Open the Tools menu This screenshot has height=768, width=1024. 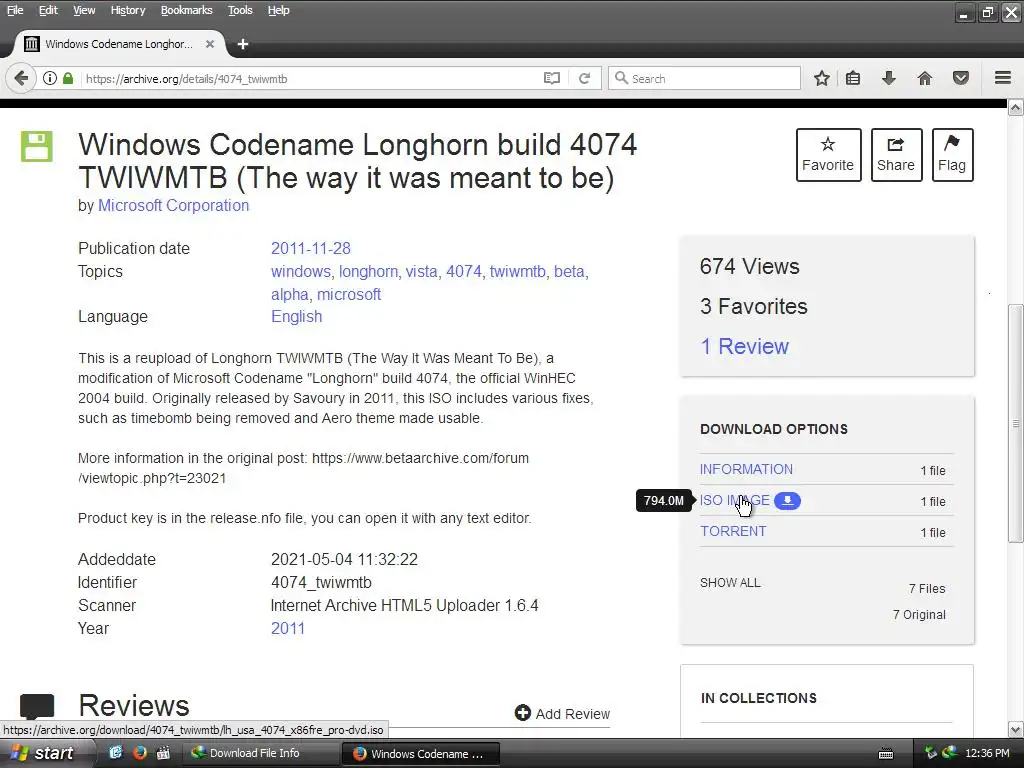pos(240,10)
